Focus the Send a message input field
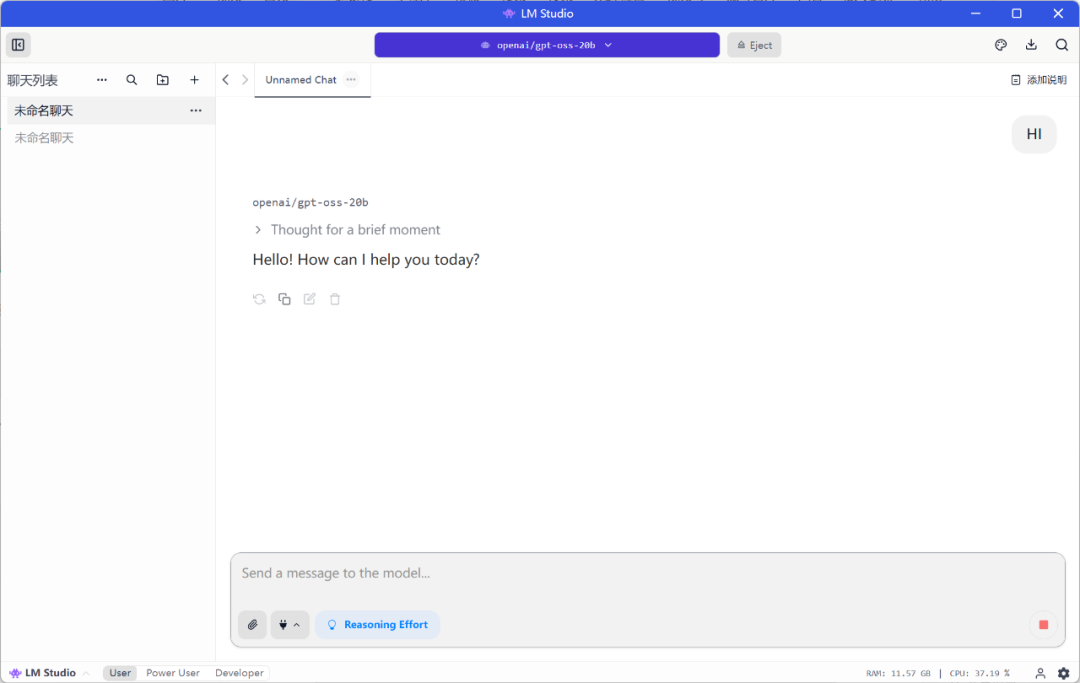1080x683 pixels. (x=647, y=573)
